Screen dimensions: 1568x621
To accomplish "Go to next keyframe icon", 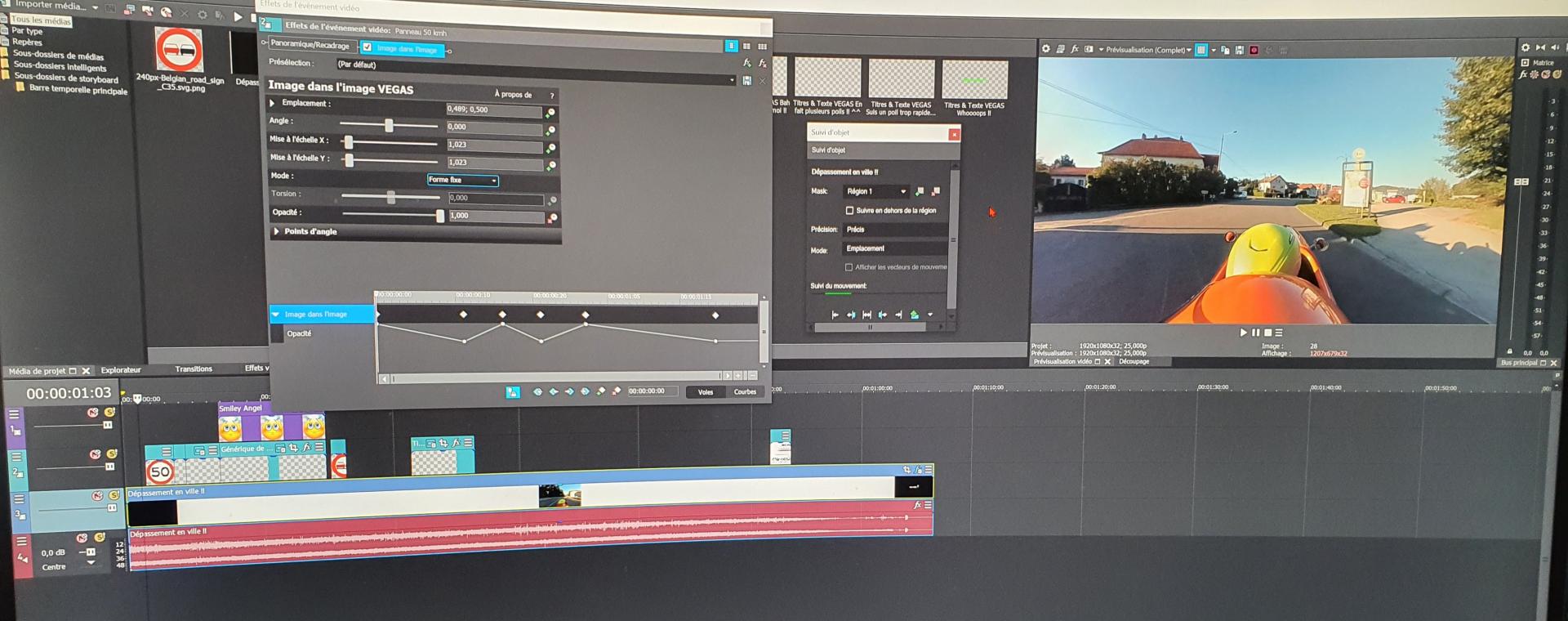I will (569, 391).
